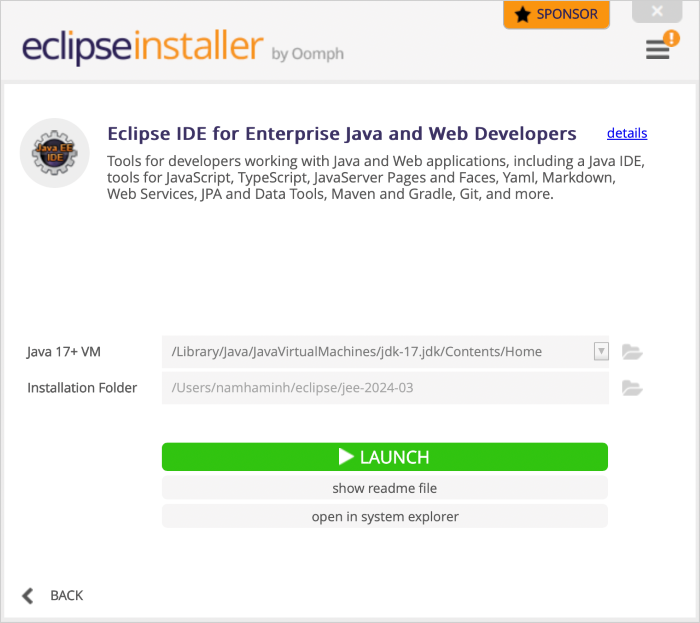The image size is (700, 623).
Task: Click the SPONSOR button
Action: (556, 15)
